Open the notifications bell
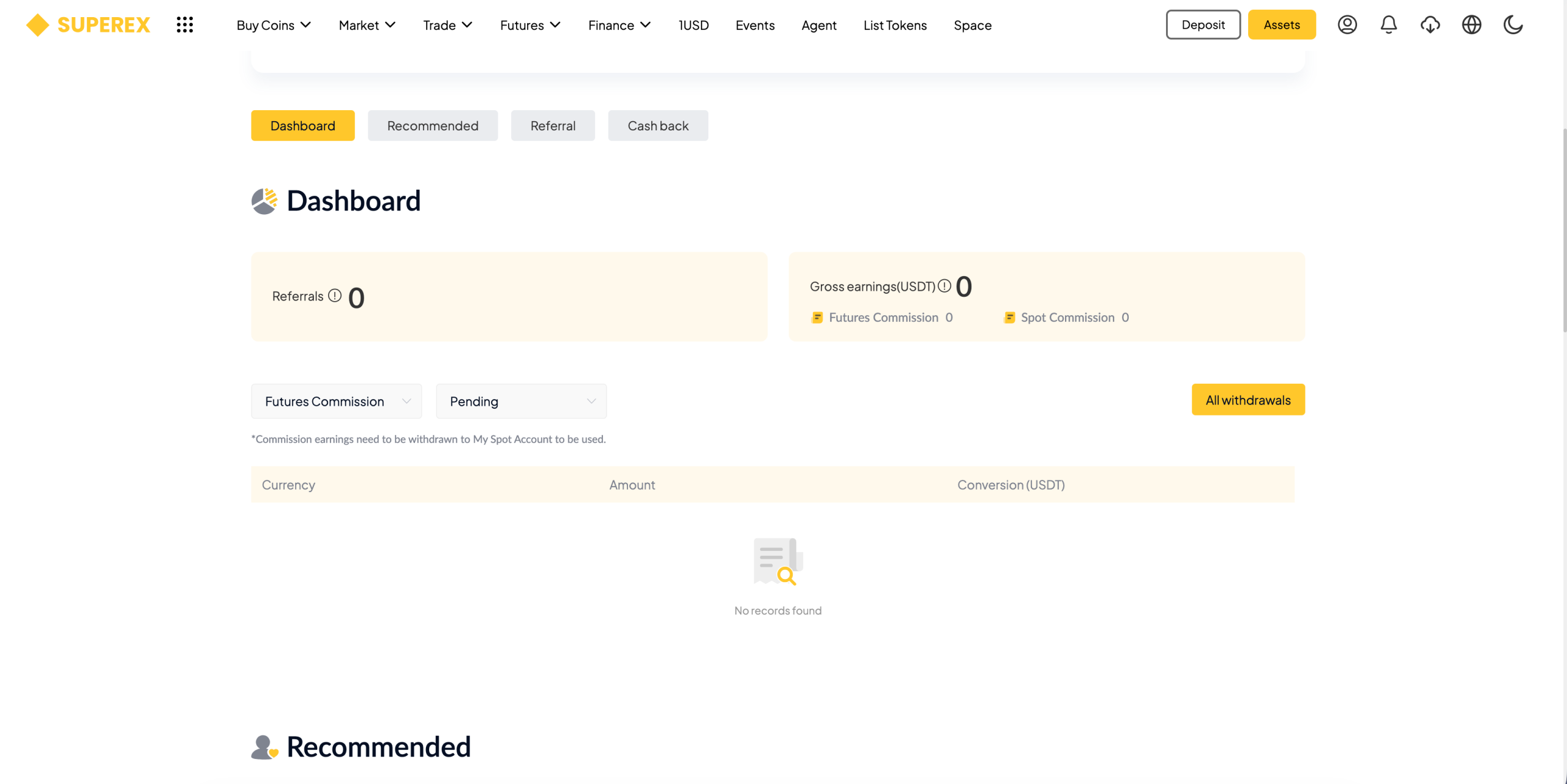 coord(1389,24)
